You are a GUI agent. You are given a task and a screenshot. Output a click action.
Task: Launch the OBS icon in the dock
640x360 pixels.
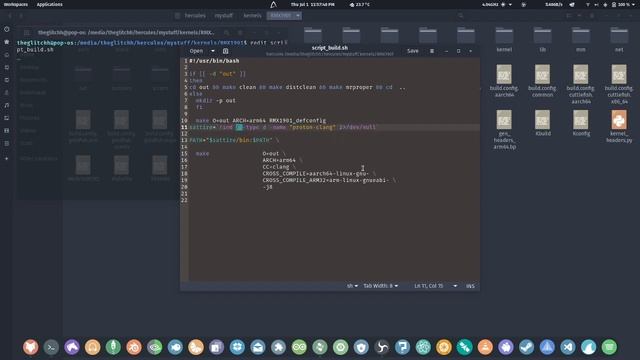coord(382,347)
